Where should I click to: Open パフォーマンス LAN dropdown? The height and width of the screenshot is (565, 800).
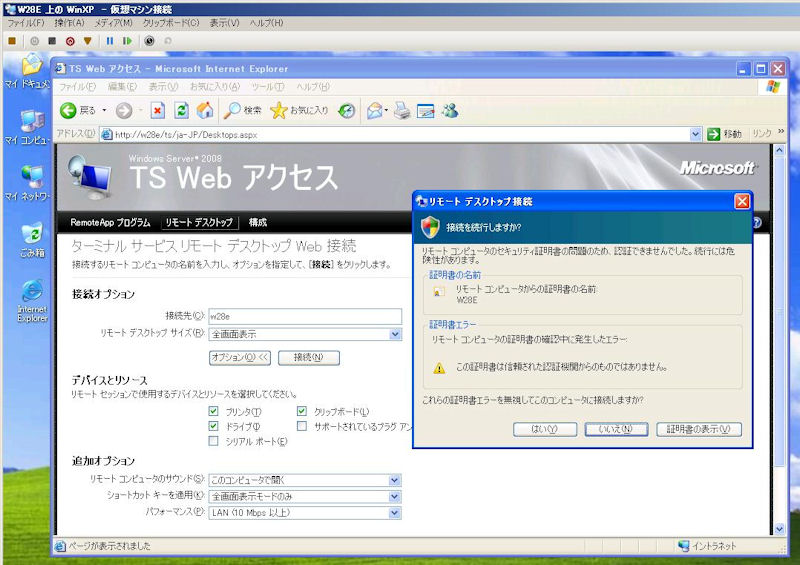click(395, 512)
